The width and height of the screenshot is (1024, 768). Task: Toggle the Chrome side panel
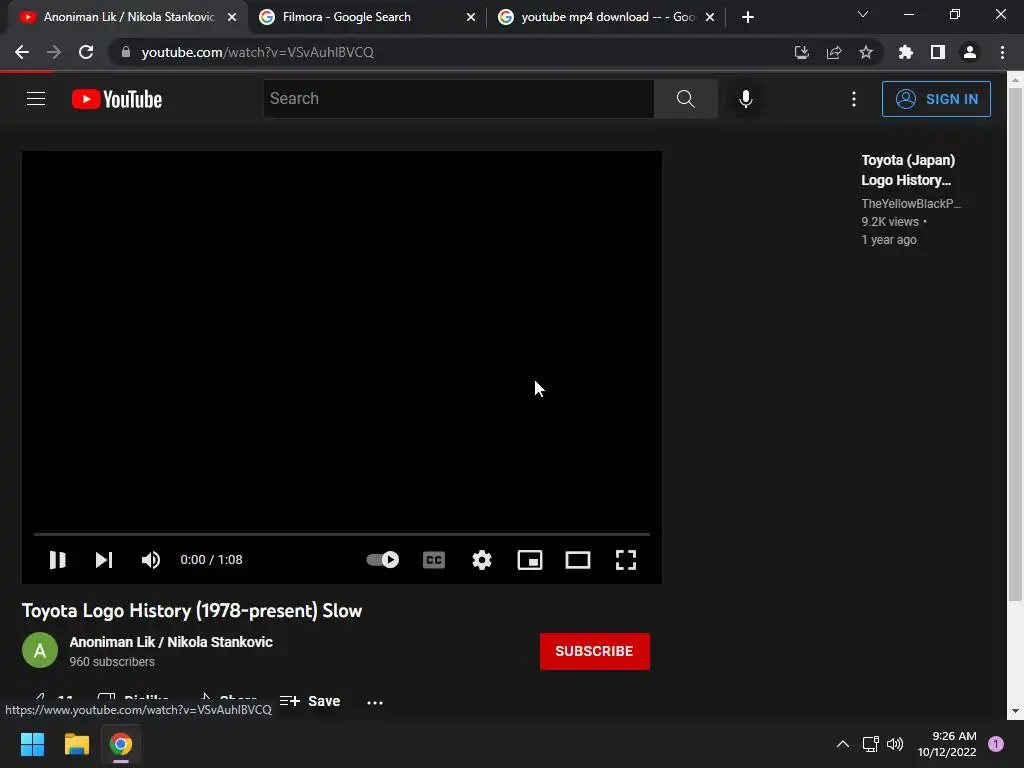(x=938, y=52)
